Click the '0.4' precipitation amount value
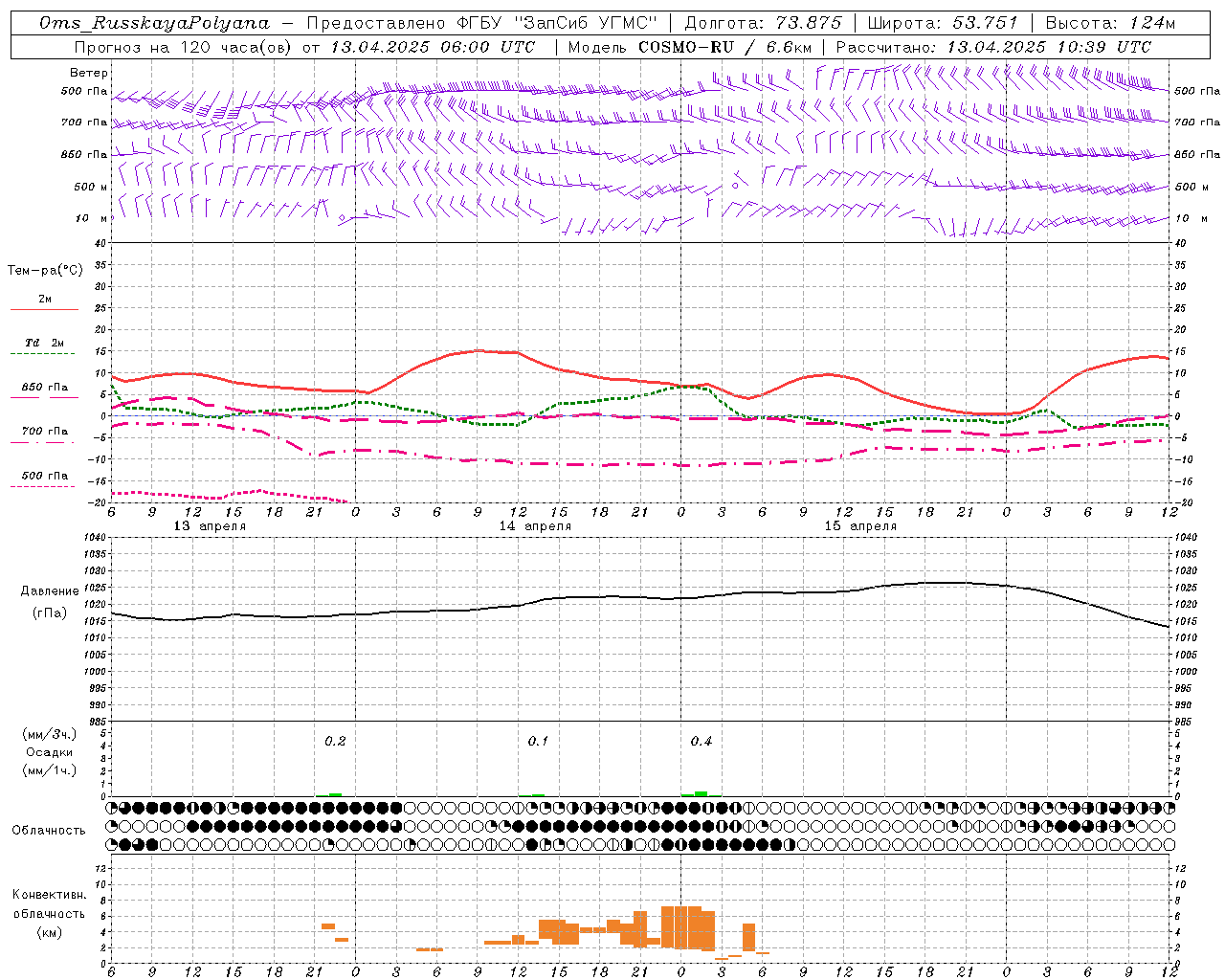 701,742
